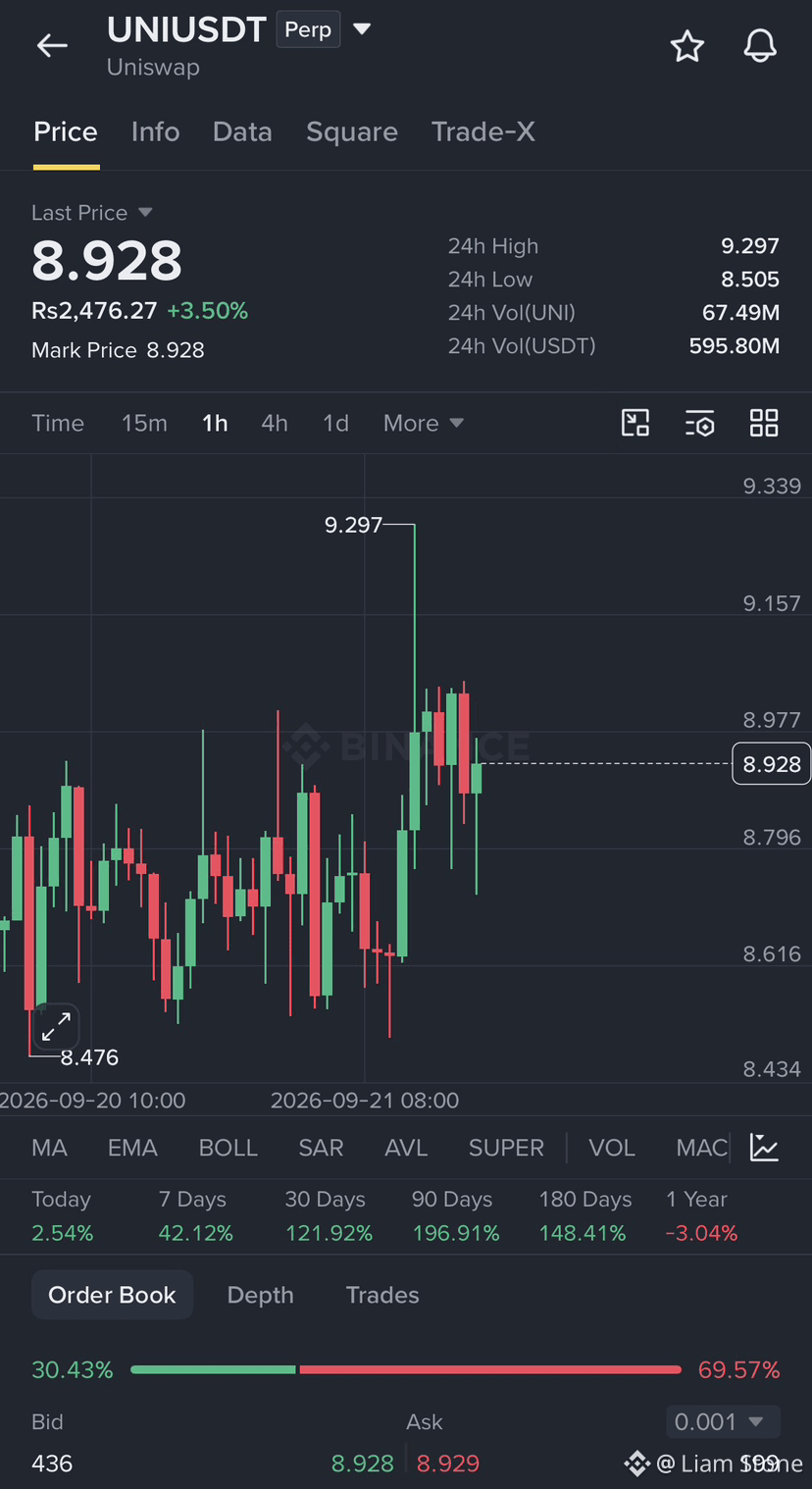
Task: Open chart settings icon
Action: pyautogui.click(x=699, y=424)
